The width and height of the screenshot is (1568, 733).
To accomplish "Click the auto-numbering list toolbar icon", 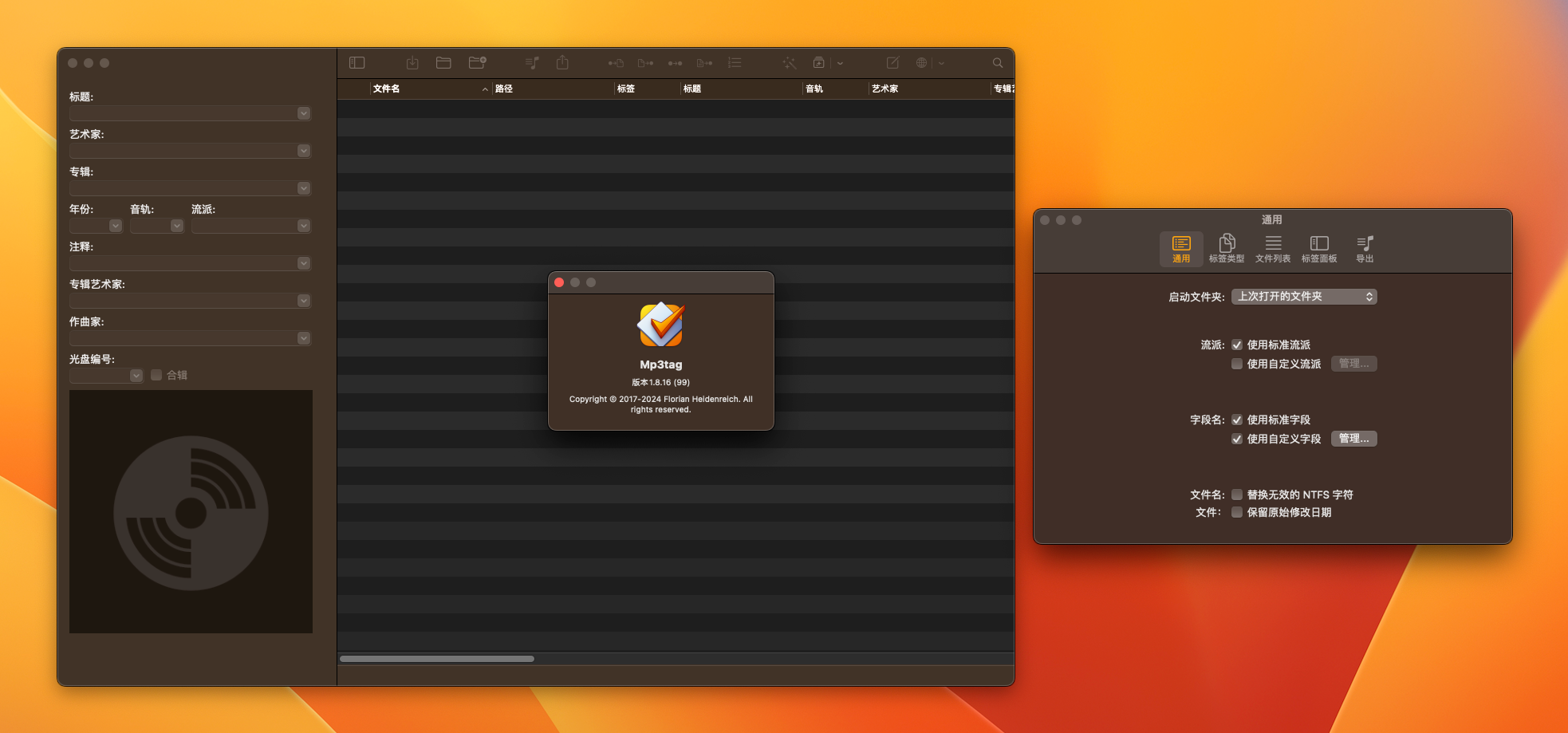I will 735,63.
